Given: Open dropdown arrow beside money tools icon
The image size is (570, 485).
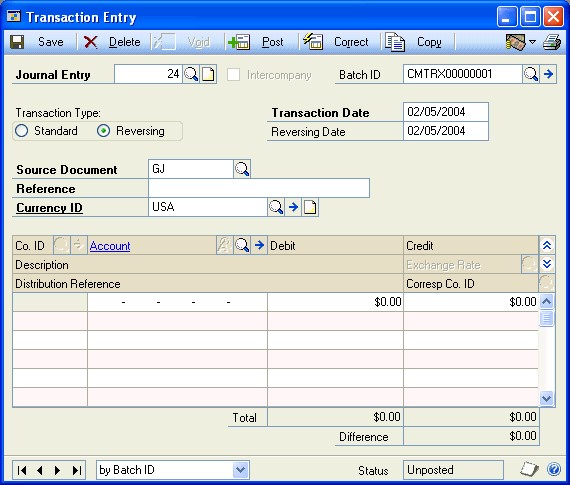Looking at the screenshot, I should coord(533,42).
